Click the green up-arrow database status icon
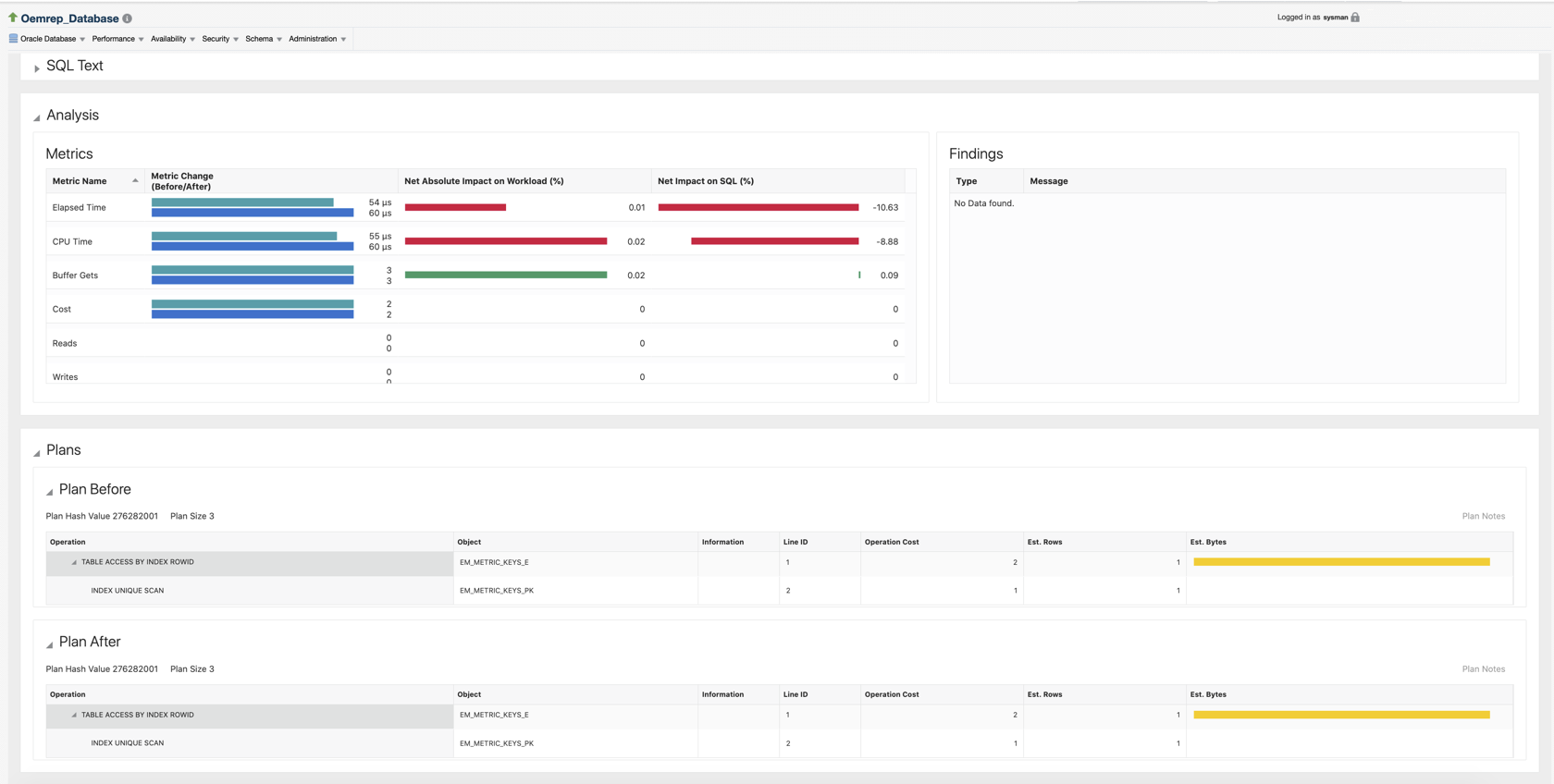The image size is (1554, 784). click(x=13, y=18)
